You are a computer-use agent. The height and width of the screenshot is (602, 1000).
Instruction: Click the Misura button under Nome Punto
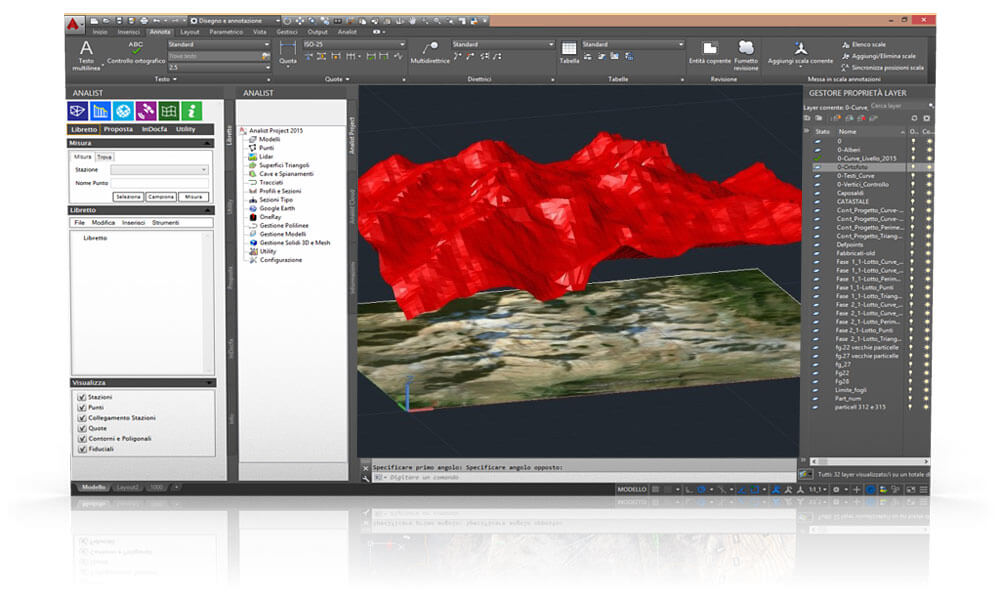click(x=194, y=197)
